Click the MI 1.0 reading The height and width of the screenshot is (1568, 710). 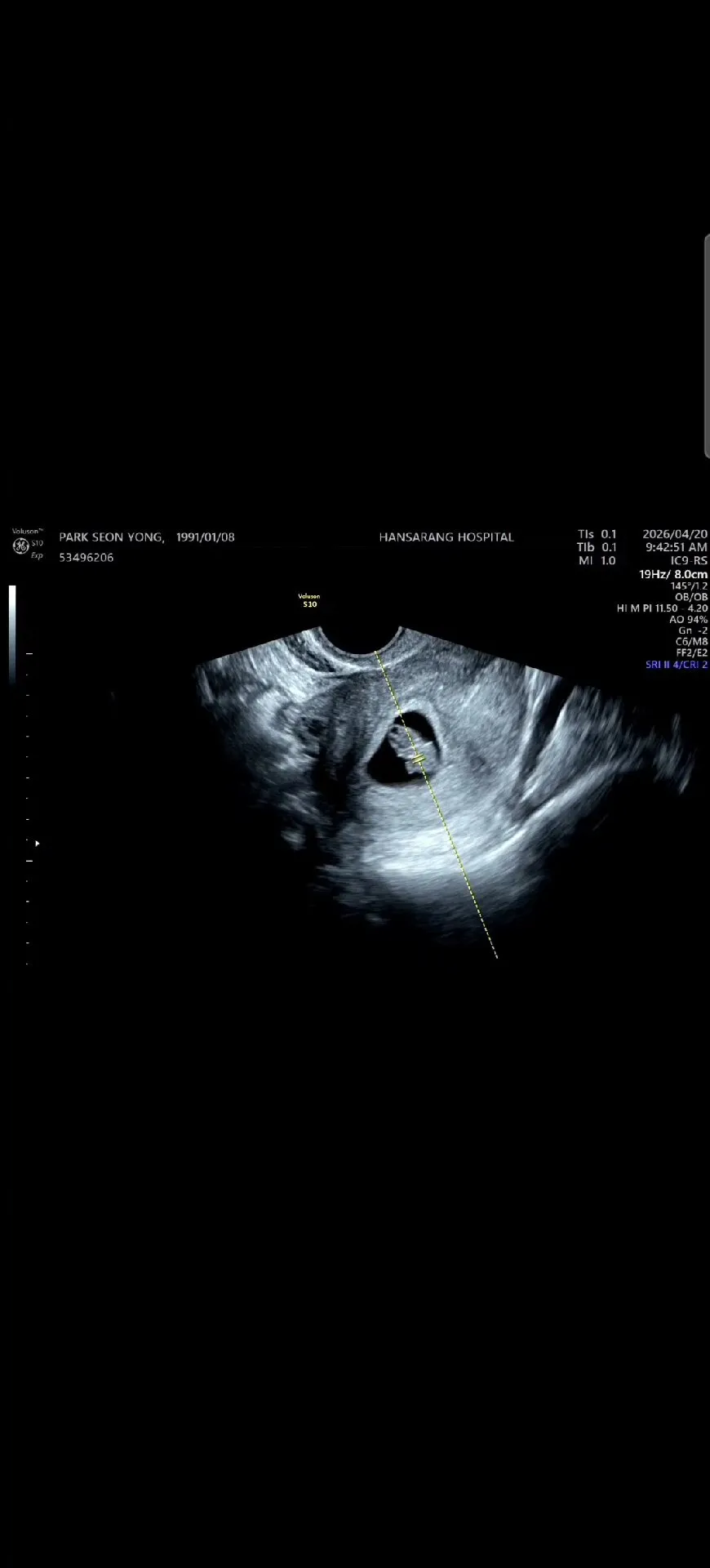pos(597,561)
